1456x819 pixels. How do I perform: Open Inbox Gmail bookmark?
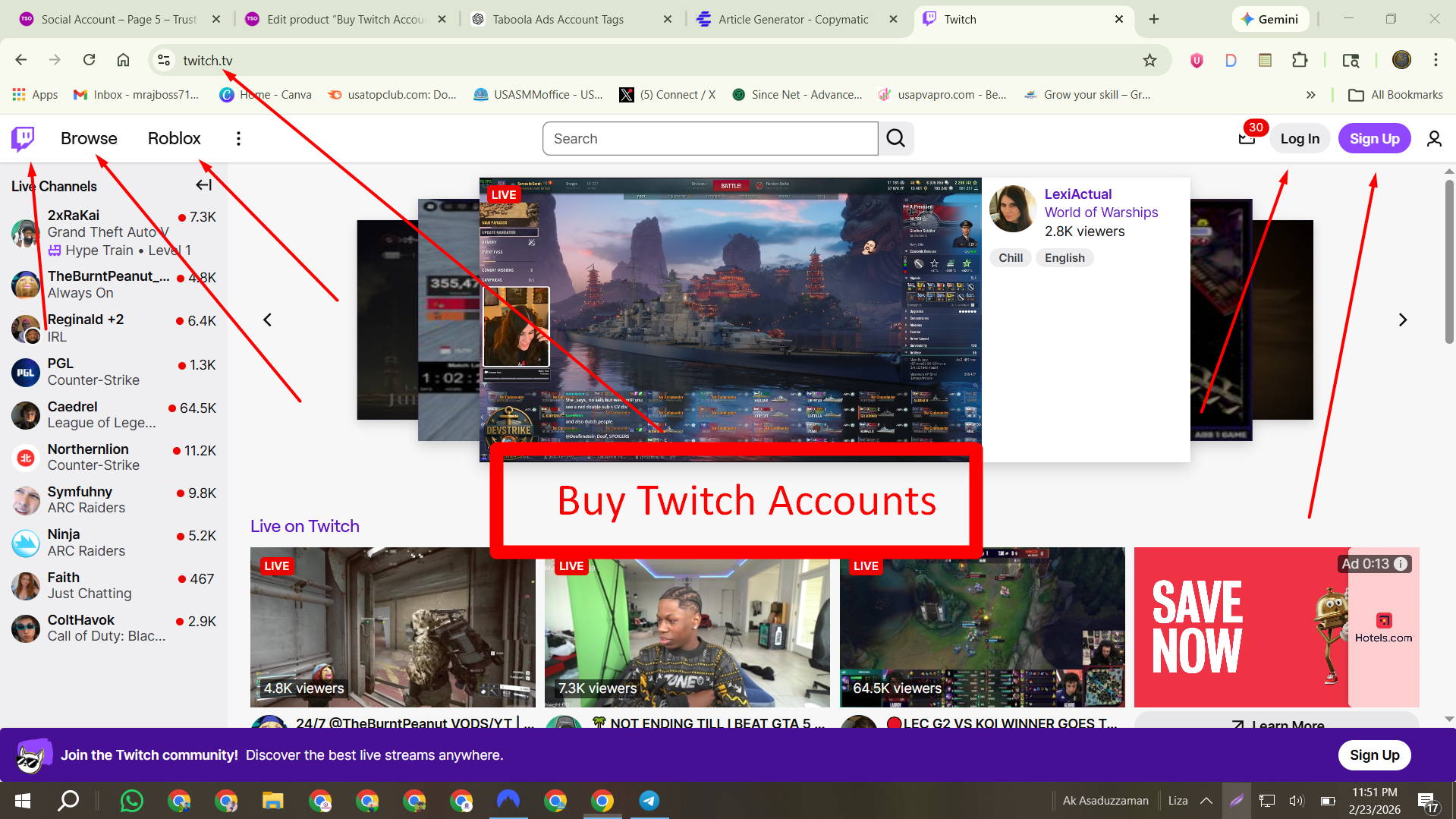(x=136, y=94)
